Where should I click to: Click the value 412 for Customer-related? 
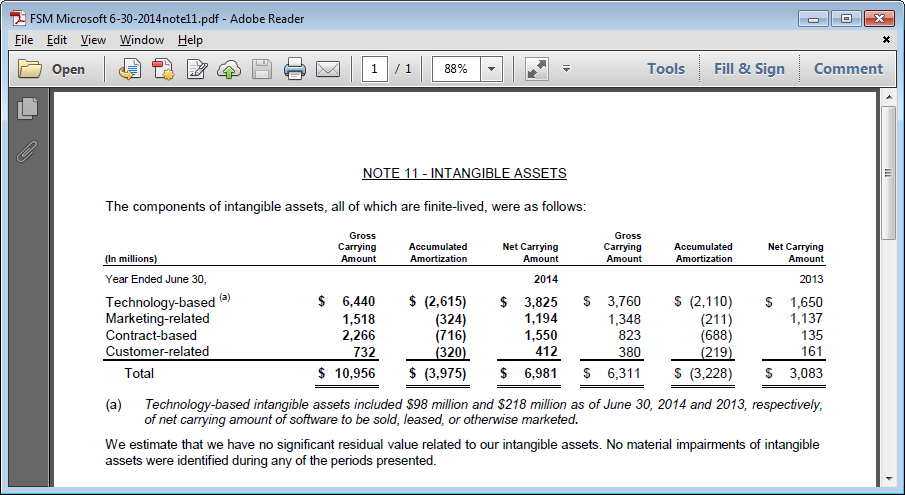click(x=546, y=351)
